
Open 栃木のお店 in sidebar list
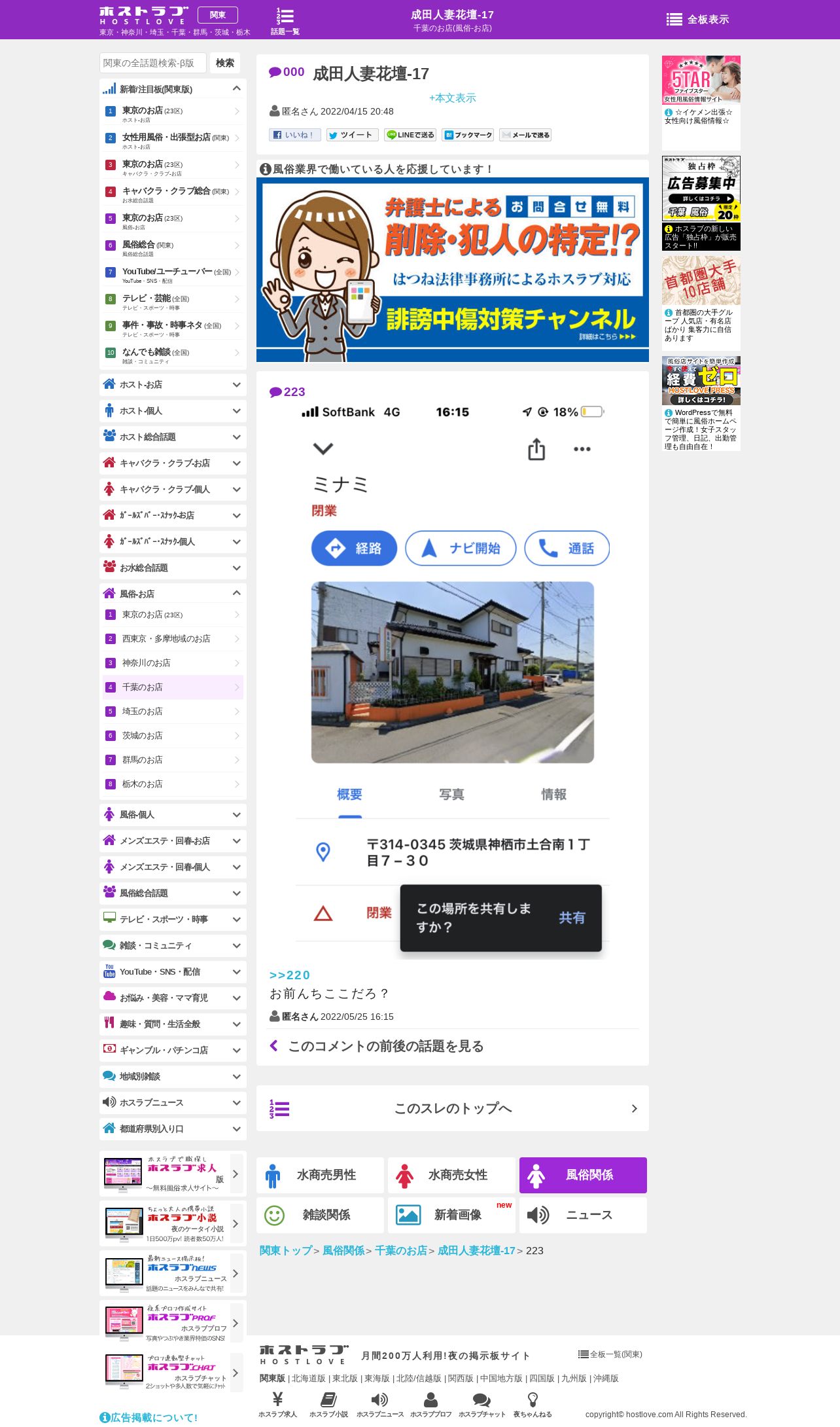coord(173,784)
